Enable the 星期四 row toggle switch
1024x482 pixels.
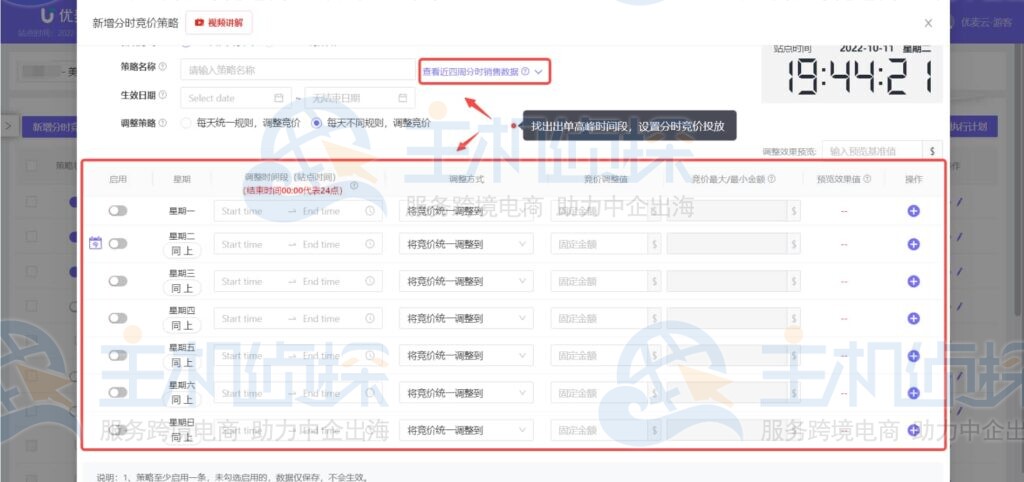[x=118, y=318]
